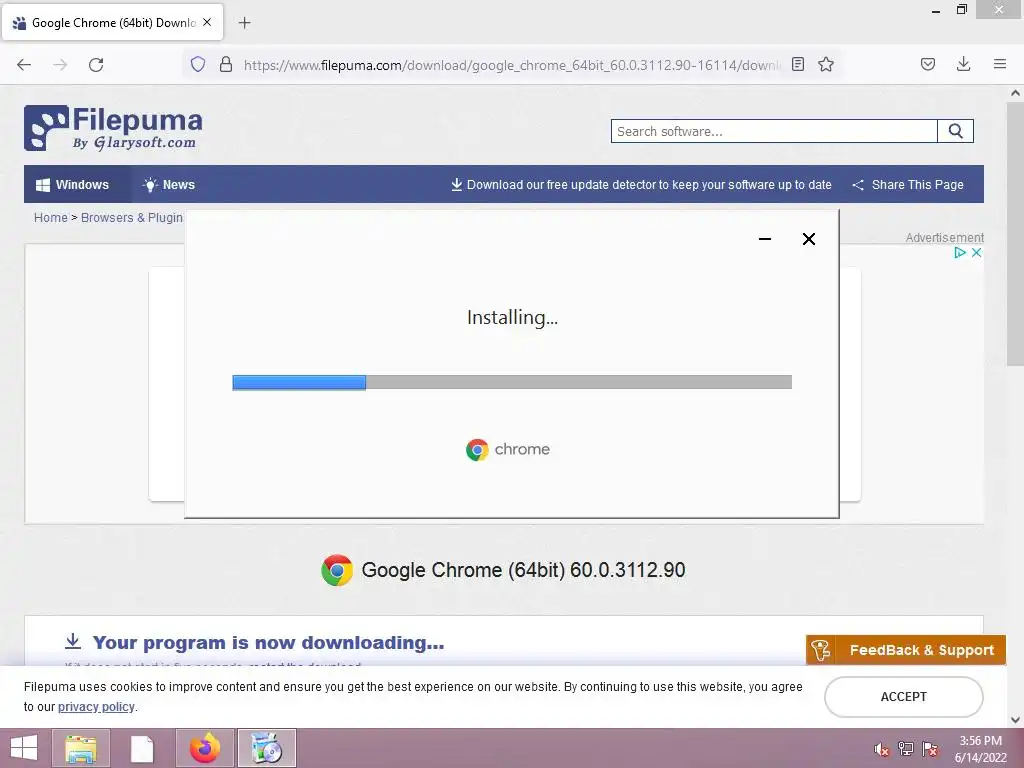Click the Google Chrome (64bit) 60.0.3112.90 heading
The height and width of the screenshot is (768, 1024).
point(523,570)
